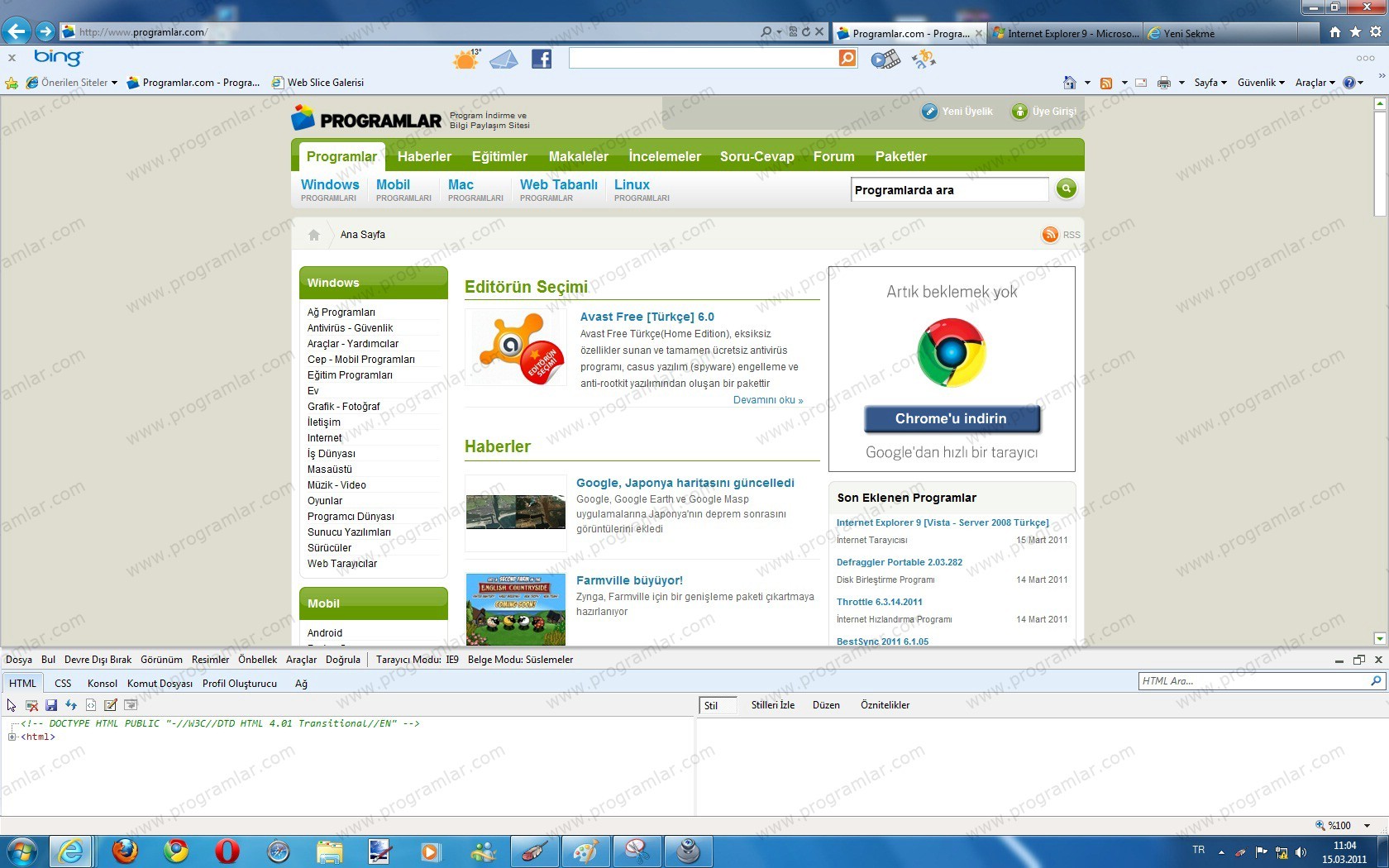Viewport: 1389px width, 868px height.
Task: Open the mail envelope icon in Bing bar
Action: tap(504, 60)
